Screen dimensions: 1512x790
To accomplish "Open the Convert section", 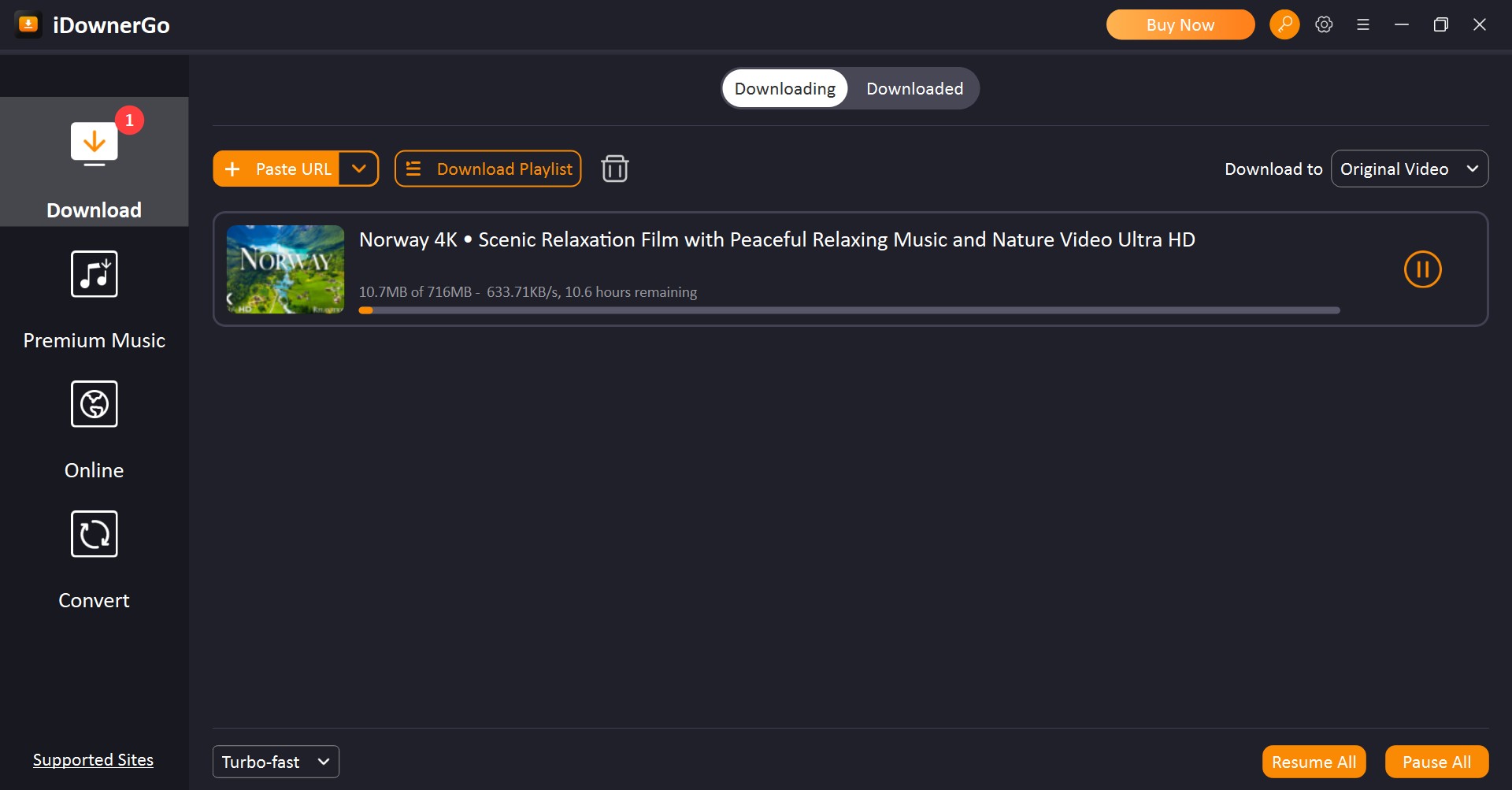I will click(94, 558).
